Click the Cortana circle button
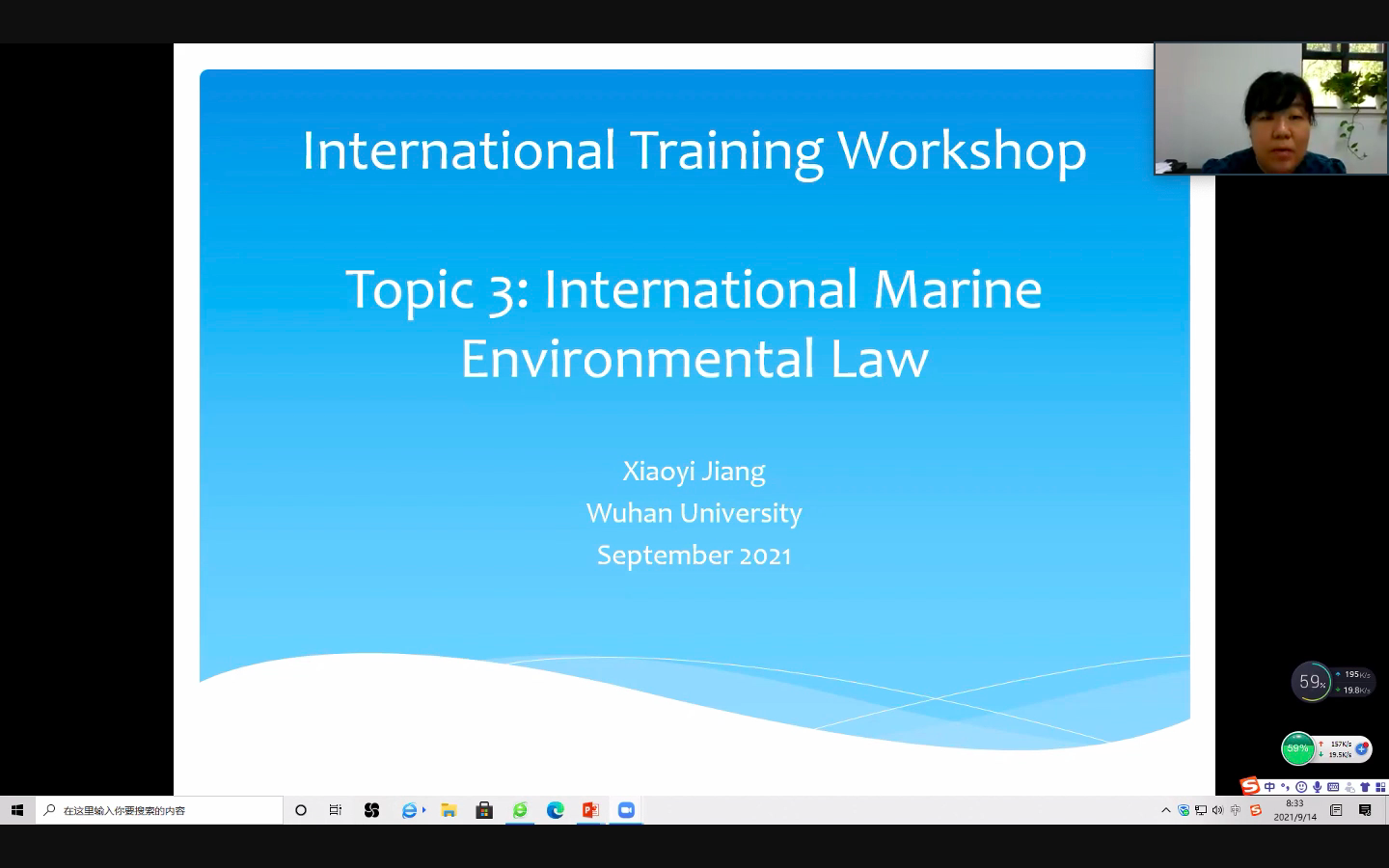Image resolution: width=1389 pixels, height=868 pixels. (x=301, y=810)
